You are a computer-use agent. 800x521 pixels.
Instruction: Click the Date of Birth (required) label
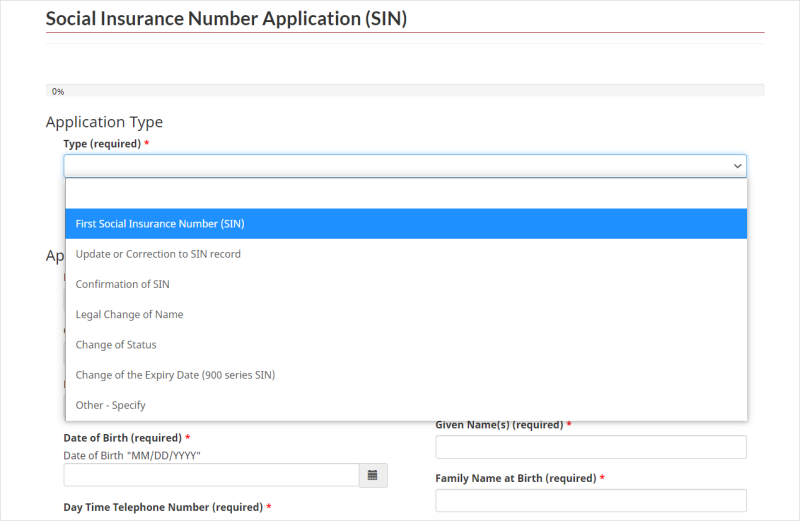(x=122, y=438)
